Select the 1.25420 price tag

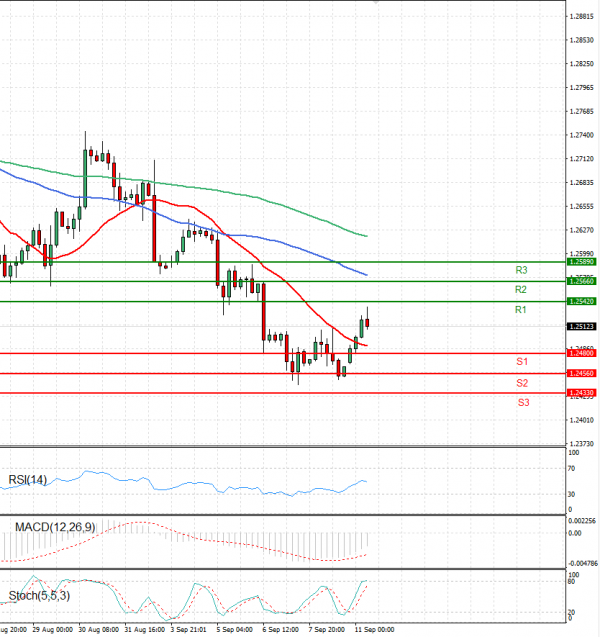(x=582, y=301)
